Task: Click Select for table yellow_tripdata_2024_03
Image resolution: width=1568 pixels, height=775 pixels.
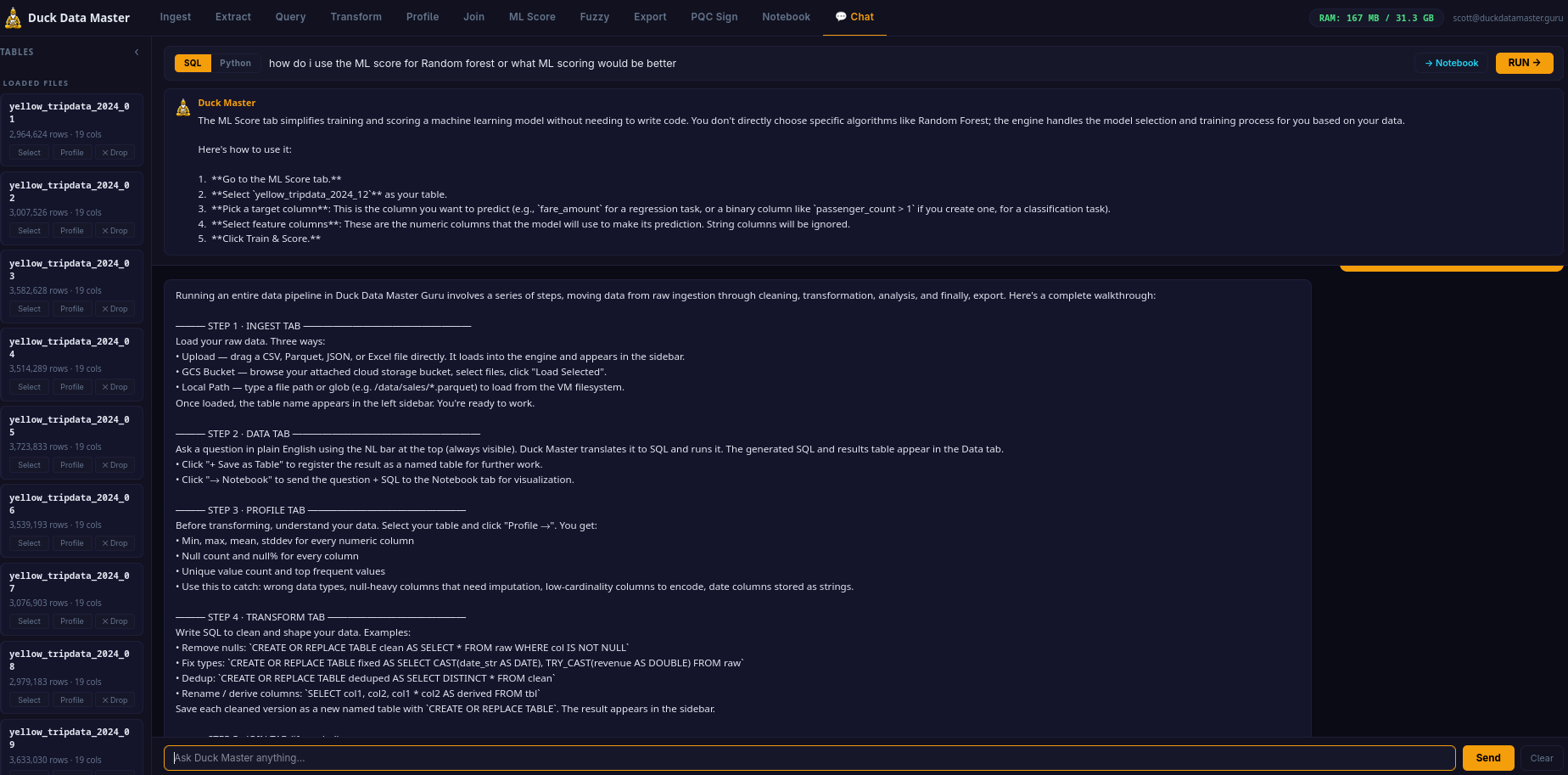Action: click(30, 309)
